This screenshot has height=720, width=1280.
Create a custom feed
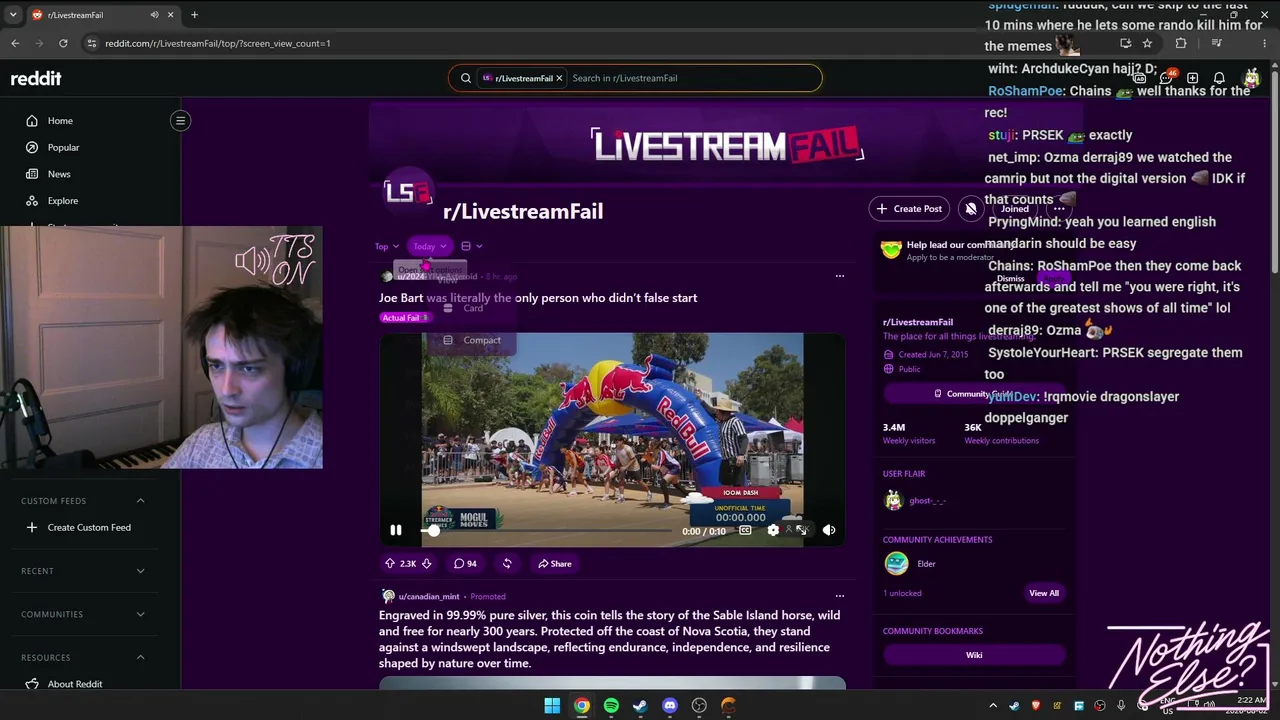point(78,528)
